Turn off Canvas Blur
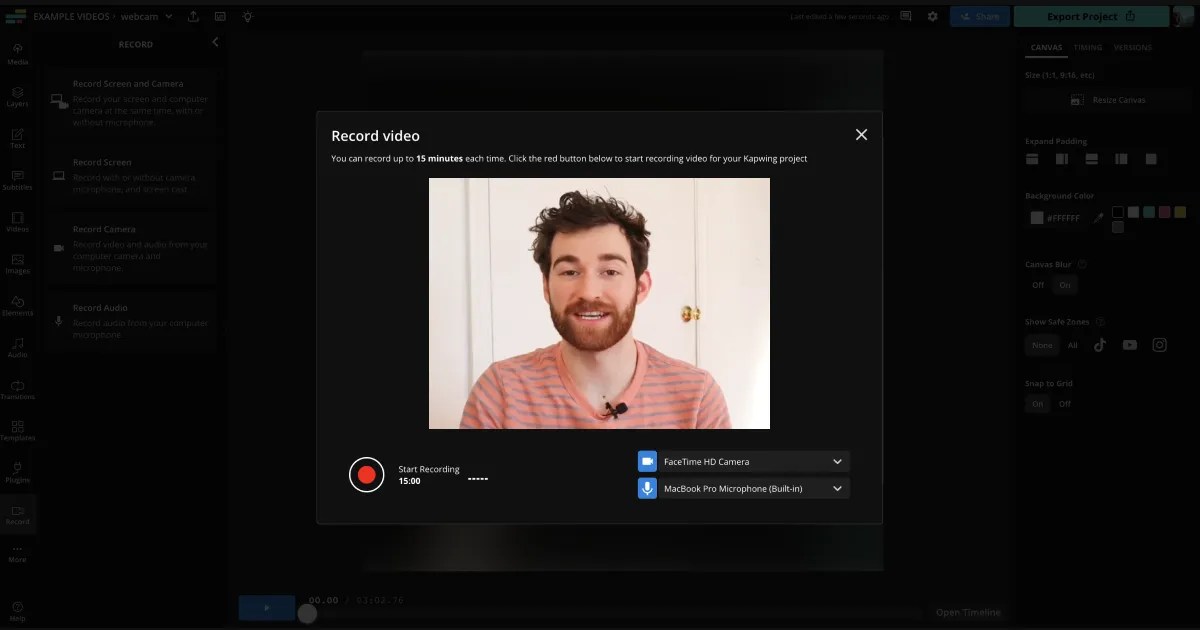 1037,284
